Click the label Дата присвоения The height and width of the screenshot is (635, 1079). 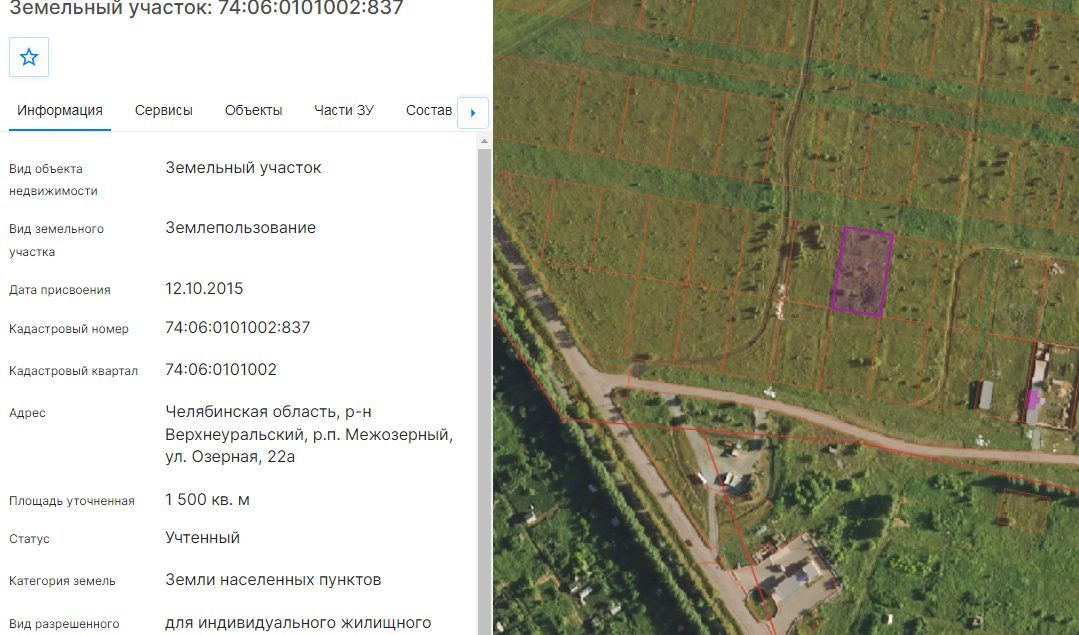click(60, 290)
